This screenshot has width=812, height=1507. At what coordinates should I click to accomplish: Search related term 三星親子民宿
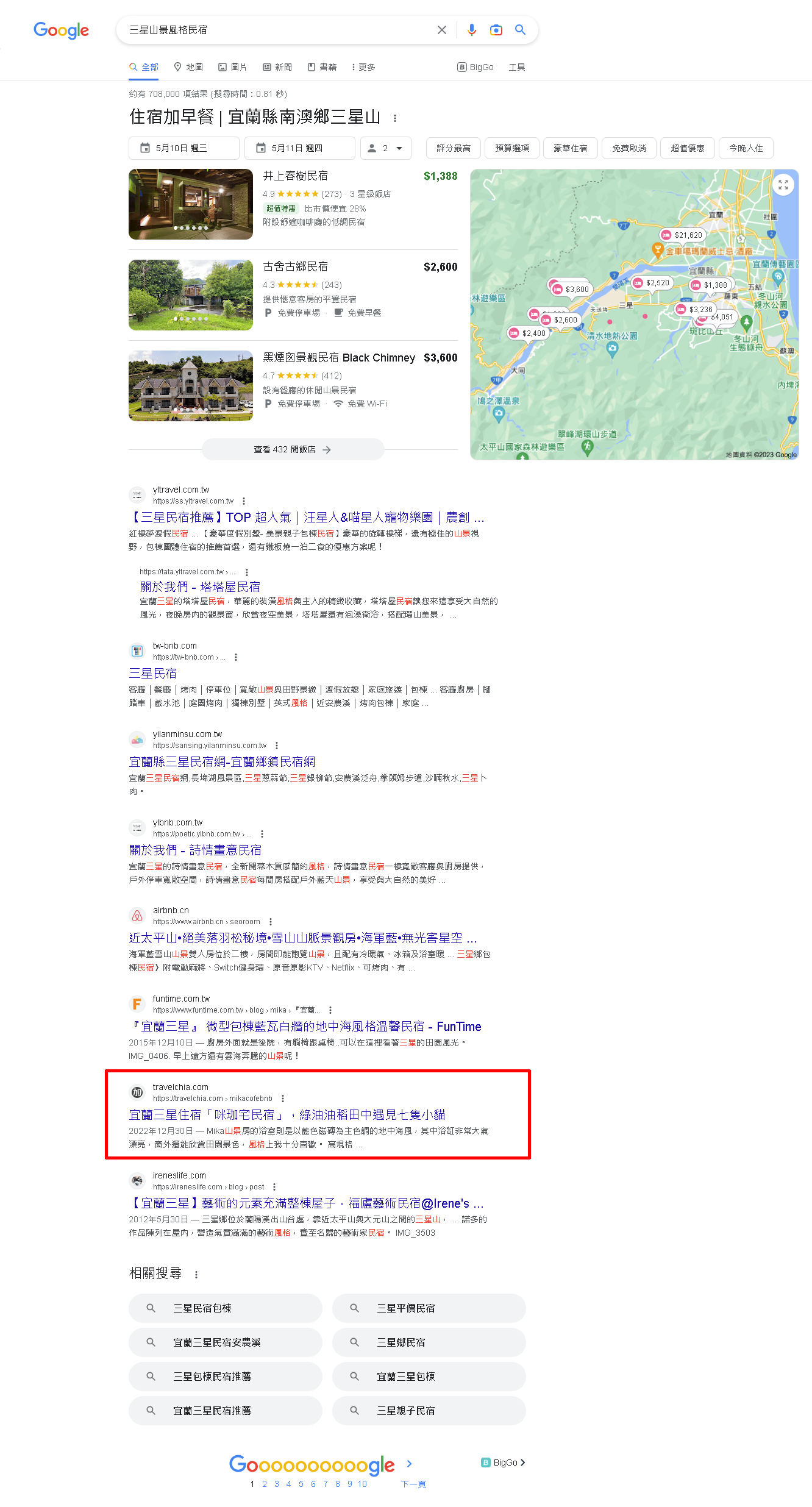click(x=429, y=1411)
